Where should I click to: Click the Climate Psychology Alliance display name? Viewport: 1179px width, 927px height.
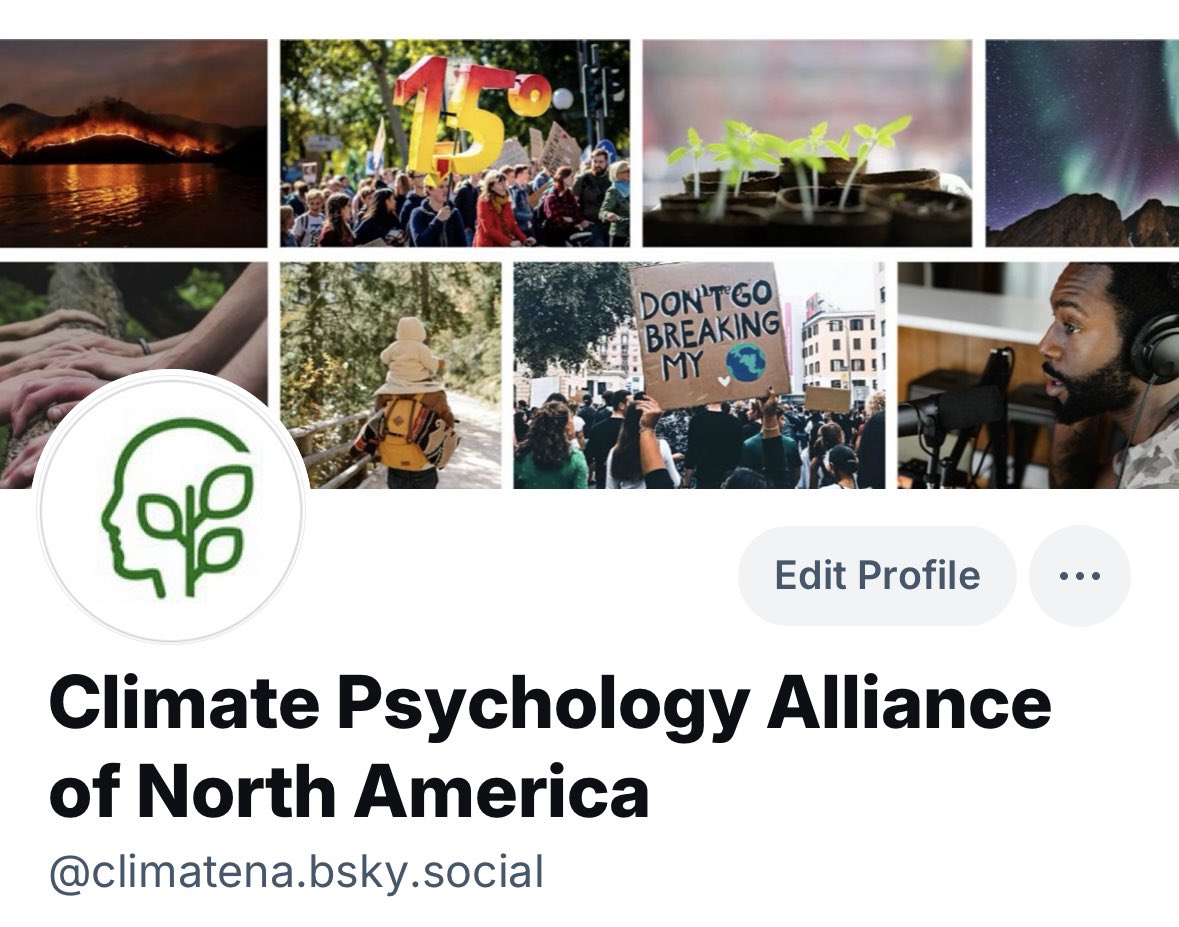(x=550, y=747)
